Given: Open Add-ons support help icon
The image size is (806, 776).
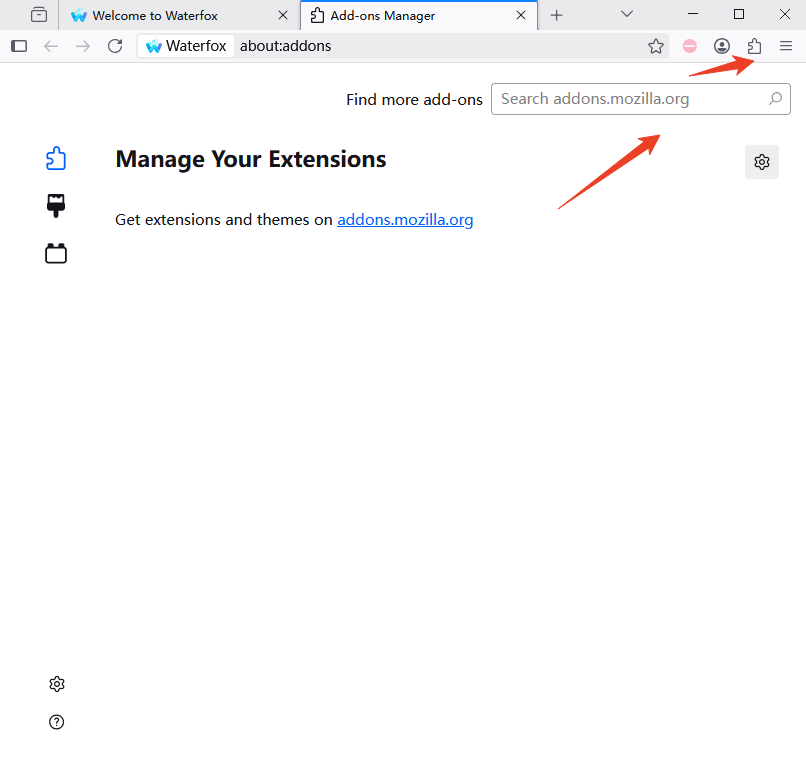Looking at the screenshot, I should click(x=57, y=722).
